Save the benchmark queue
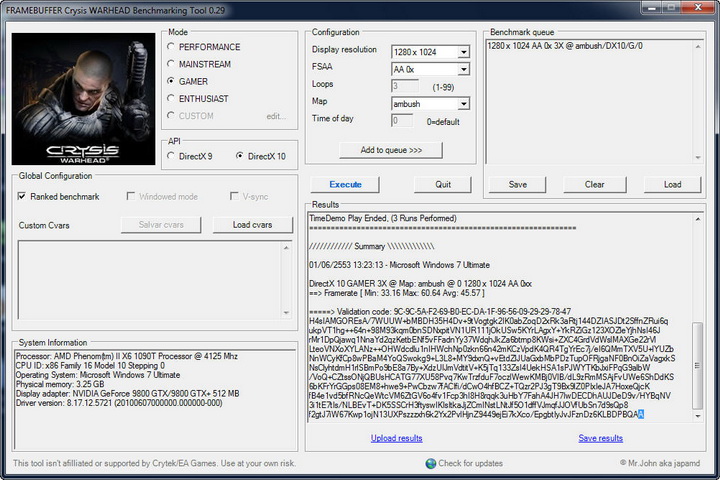This screenshot has width=720, height=480. pyautogui.click(x=518, y=185)
